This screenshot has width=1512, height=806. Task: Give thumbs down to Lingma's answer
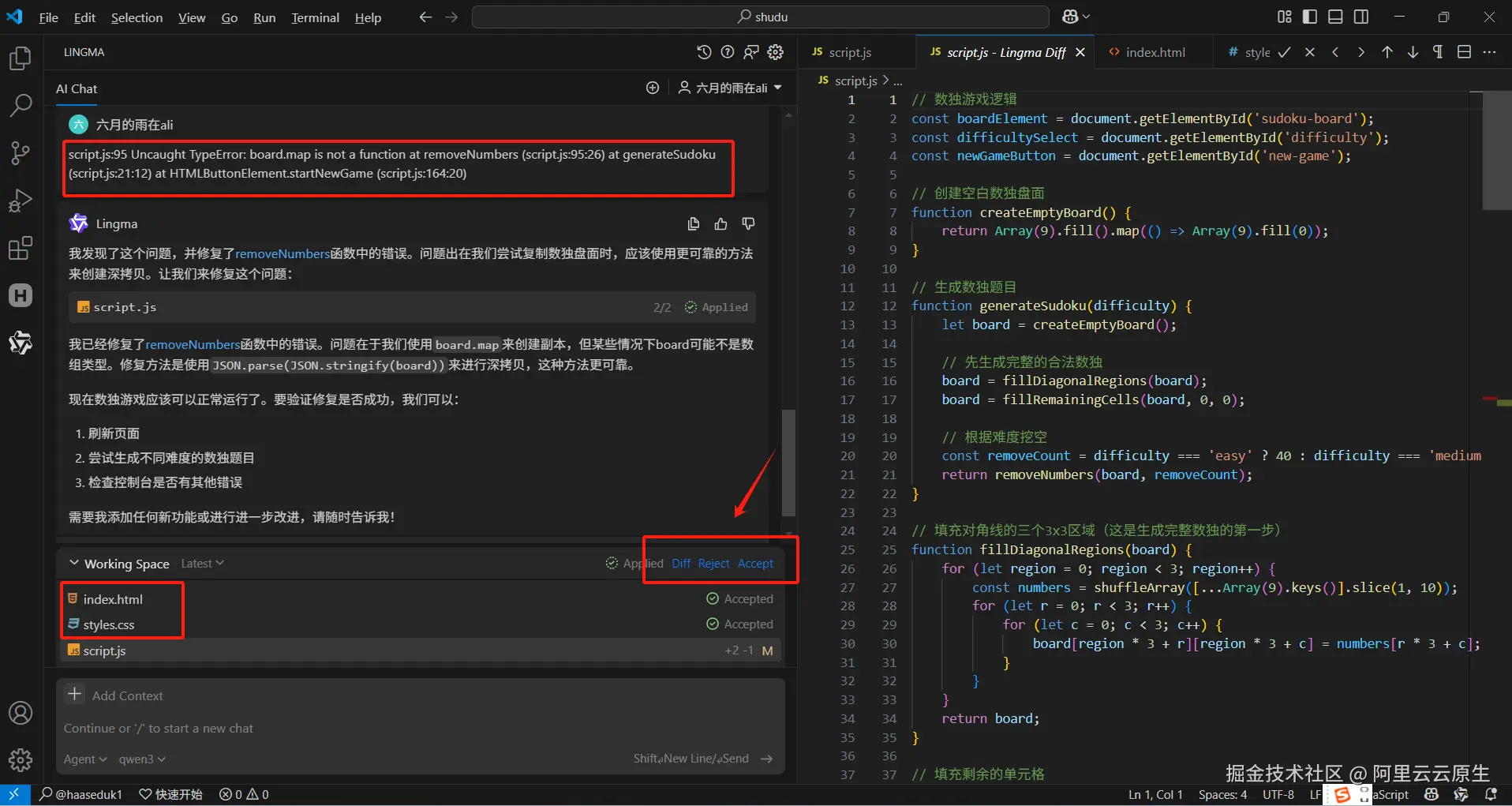(x=748, y=224)
